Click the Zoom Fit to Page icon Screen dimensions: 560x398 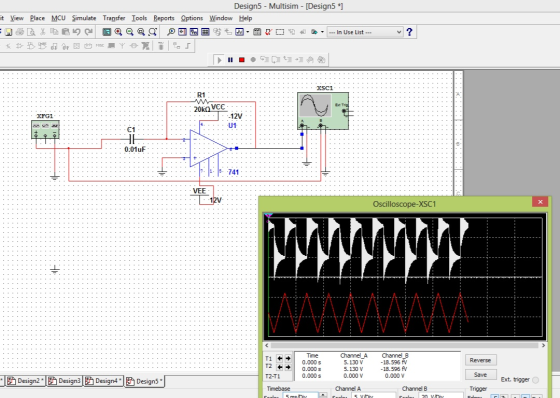[x=152, y=32]
